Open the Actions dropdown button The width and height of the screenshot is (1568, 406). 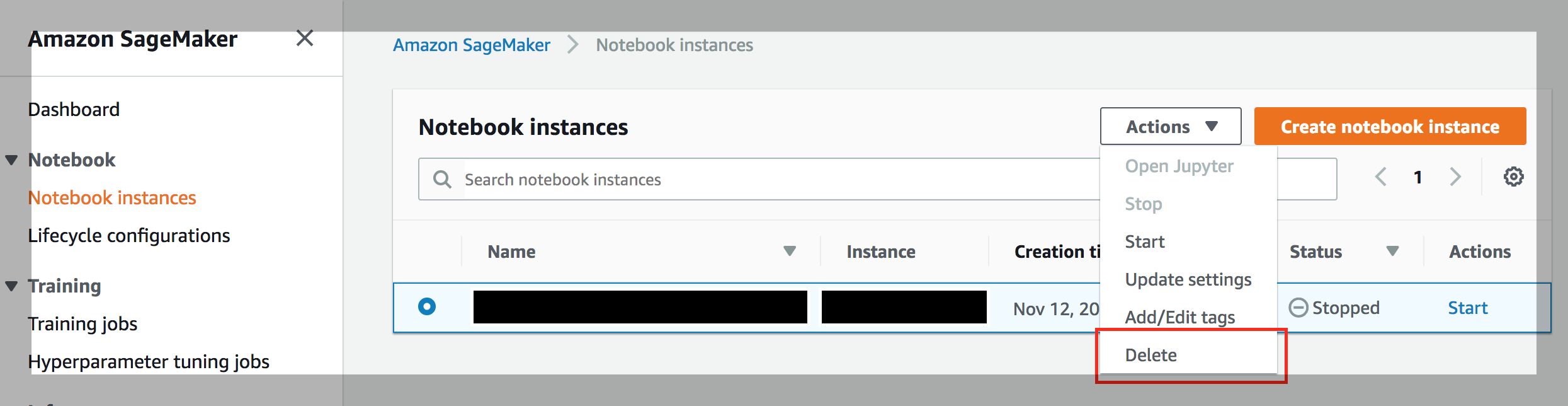click(1171, 127)
